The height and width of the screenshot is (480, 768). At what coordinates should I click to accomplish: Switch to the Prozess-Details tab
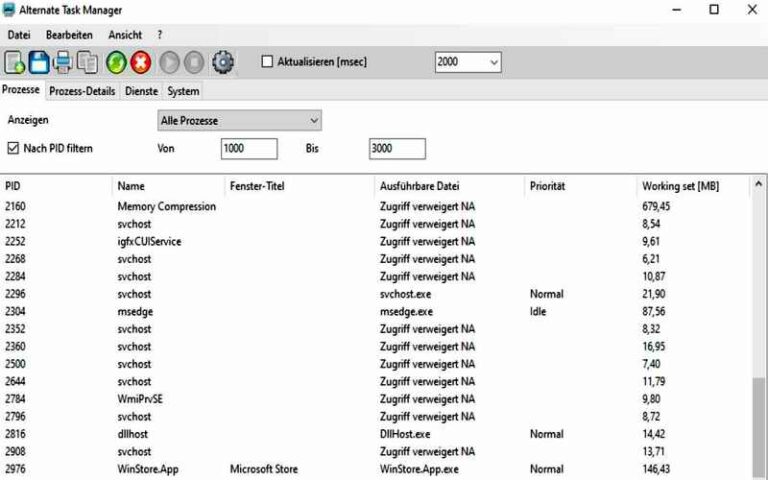pos(82,91)
